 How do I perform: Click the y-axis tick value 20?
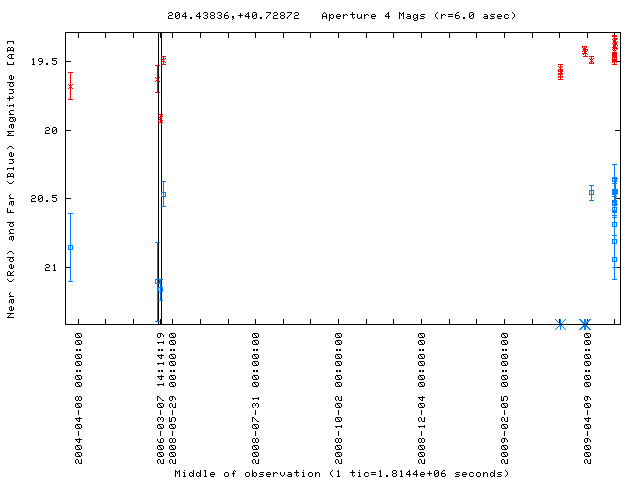51,131
